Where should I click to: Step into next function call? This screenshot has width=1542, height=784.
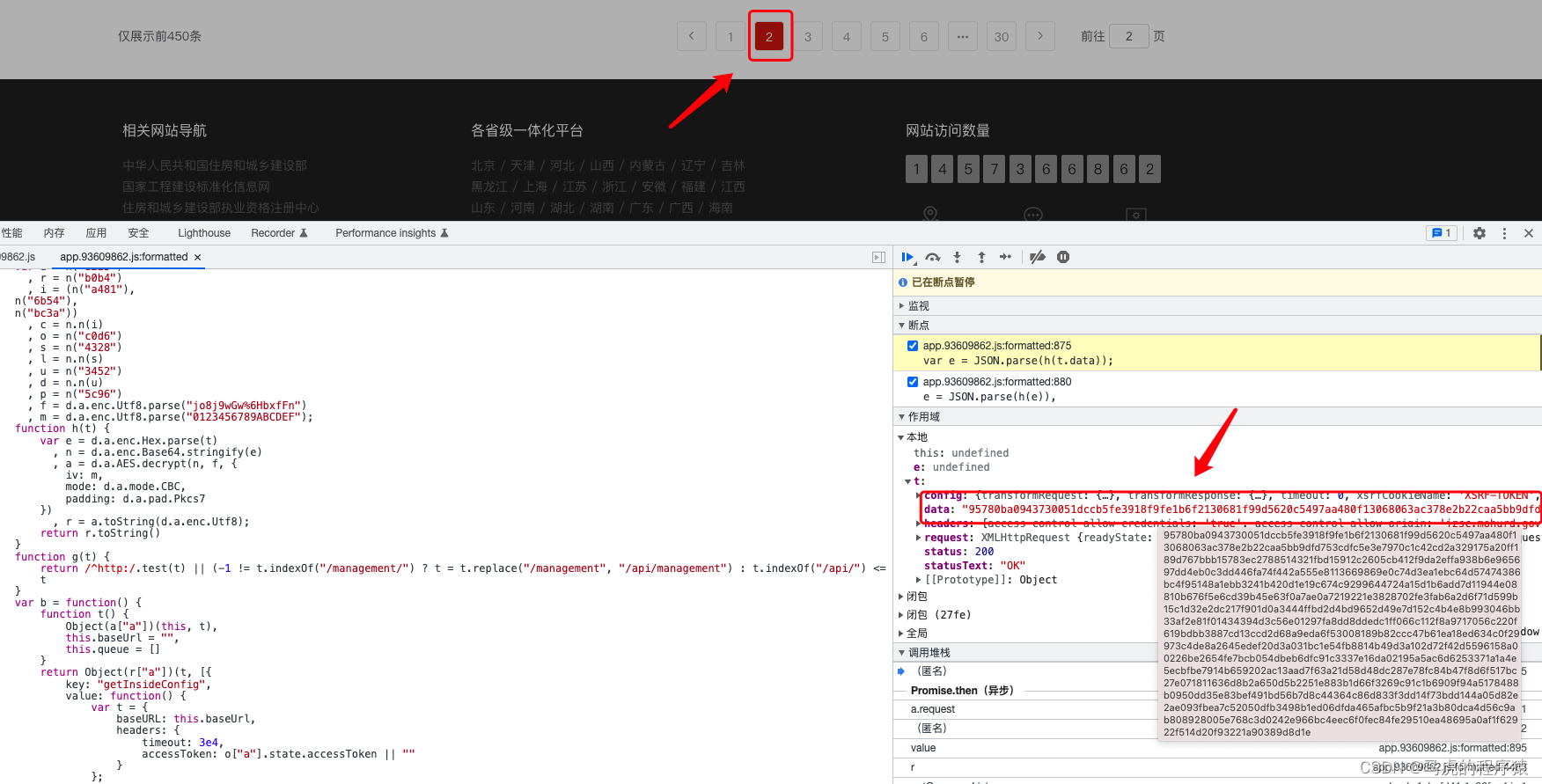(x=958, y=257)
